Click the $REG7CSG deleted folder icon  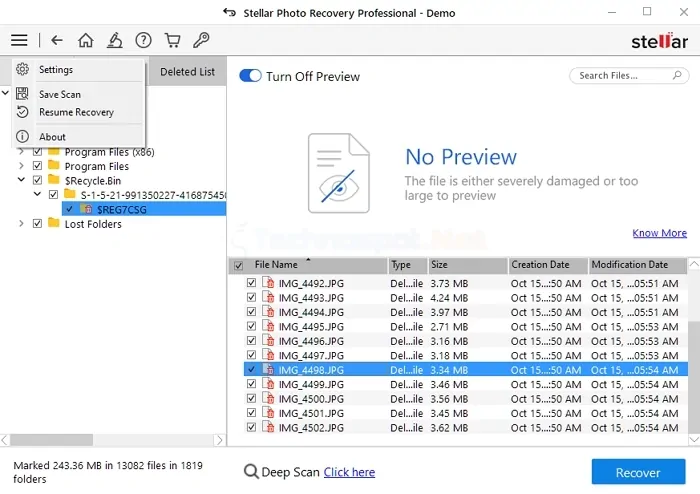(86, 208)
